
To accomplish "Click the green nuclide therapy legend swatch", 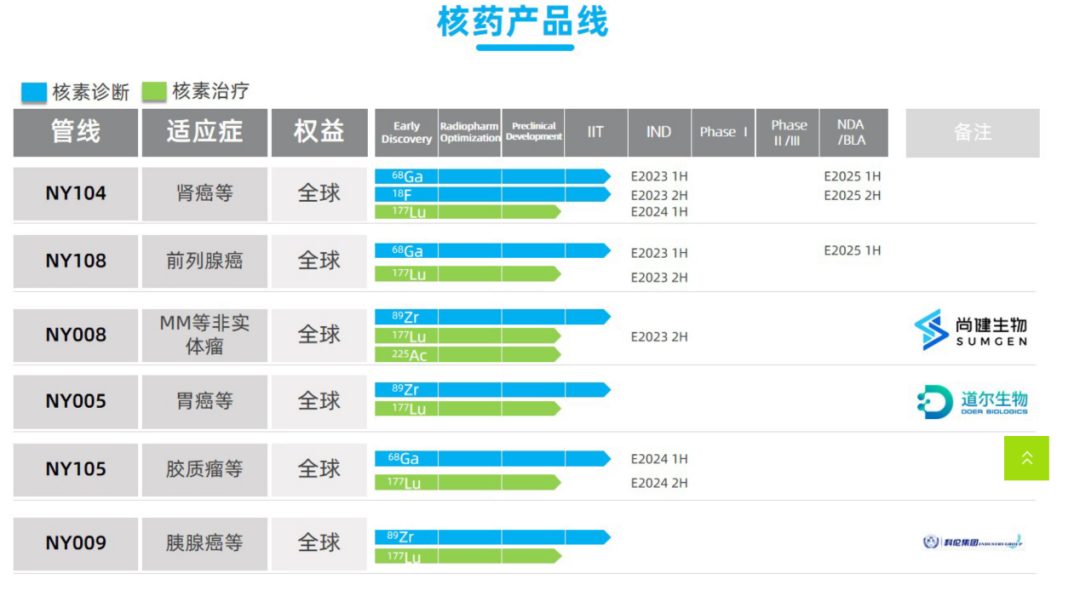I will tap(154, 92).
